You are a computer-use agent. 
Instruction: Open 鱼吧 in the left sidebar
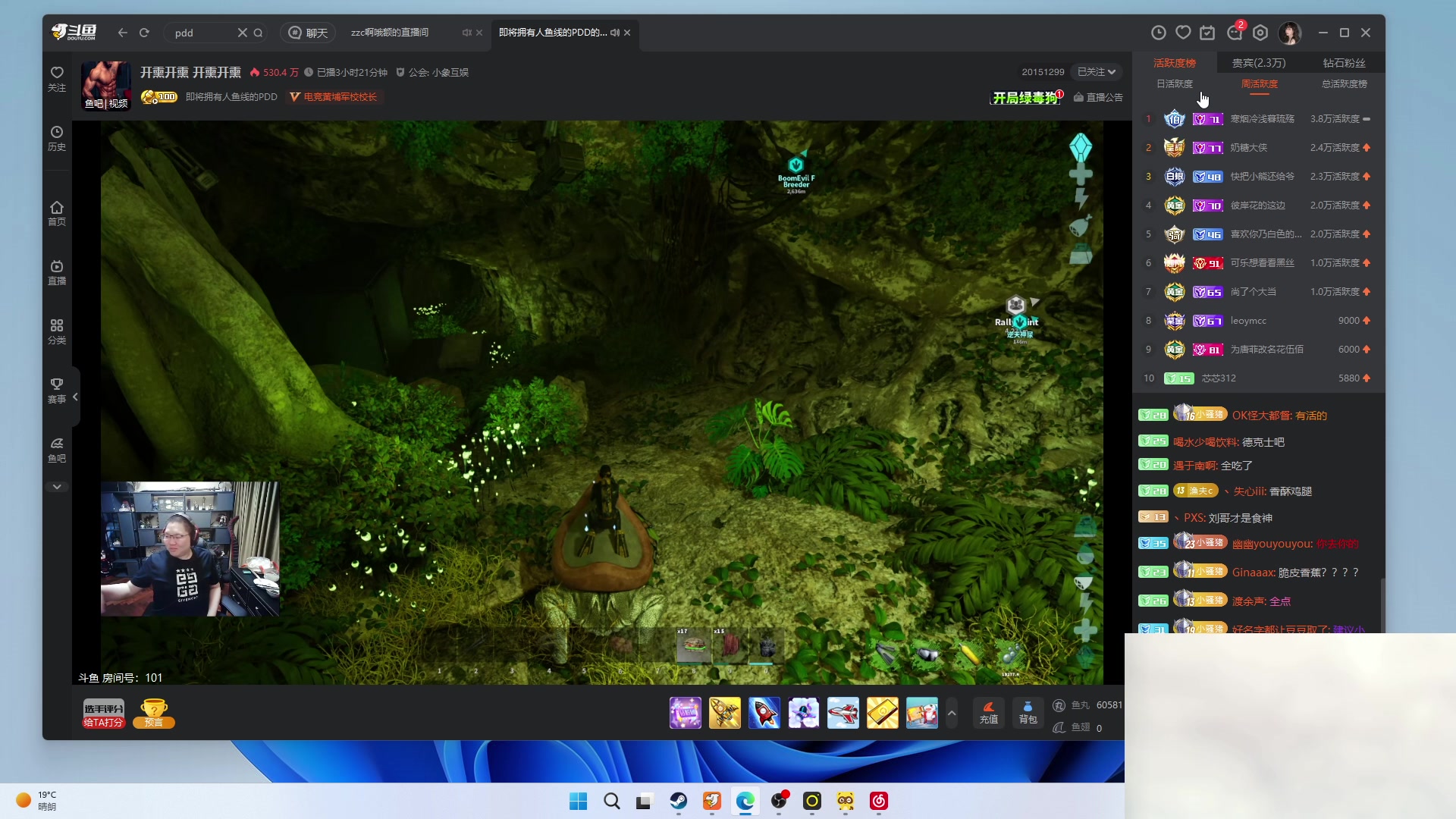[57, 450]
